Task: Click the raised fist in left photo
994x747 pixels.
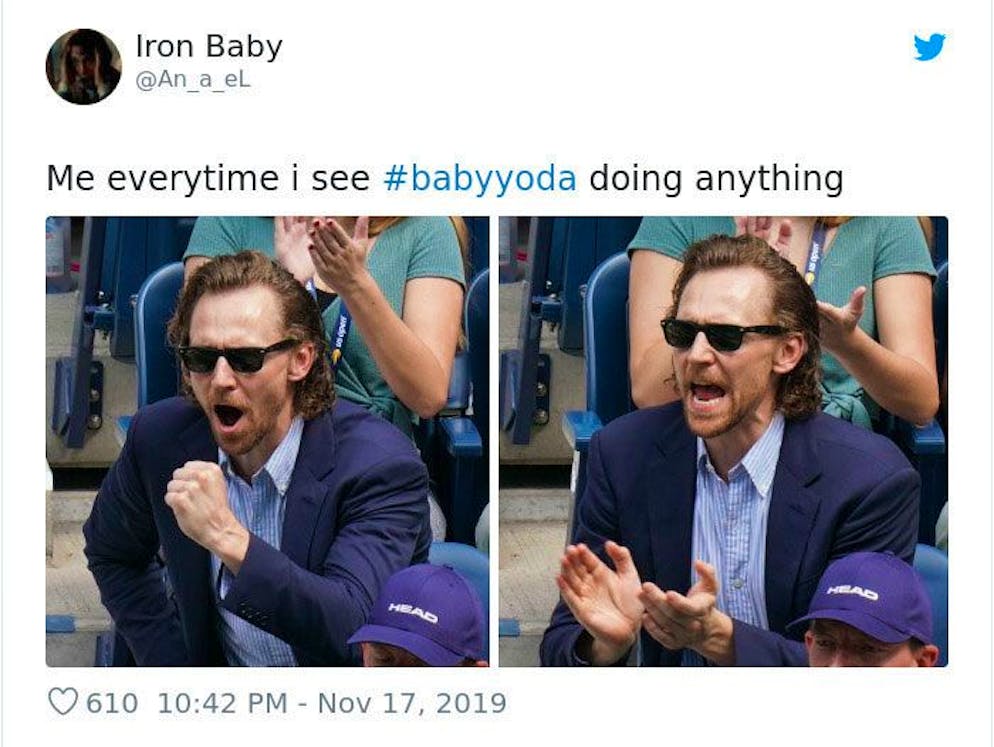Action: (200, 498)
